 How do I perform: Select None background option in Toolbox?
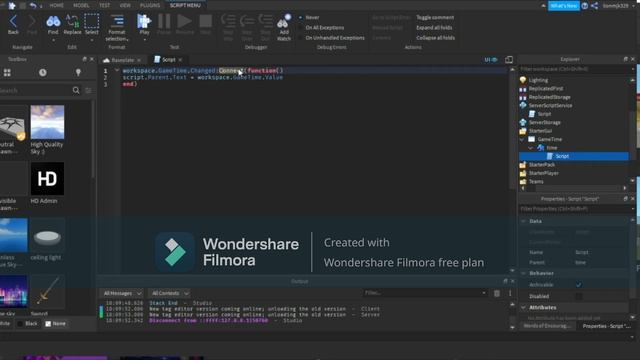pos(55,324)
